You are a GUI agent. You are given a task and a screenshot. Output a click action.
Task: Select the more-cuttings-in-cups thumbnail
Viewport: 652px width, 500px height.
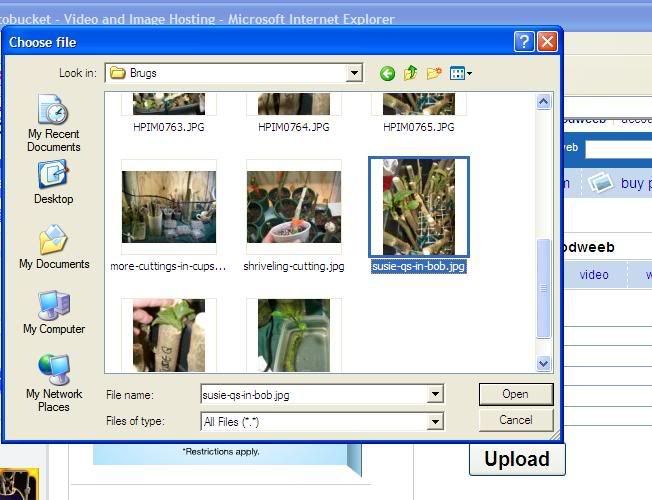tap(169, 207)
